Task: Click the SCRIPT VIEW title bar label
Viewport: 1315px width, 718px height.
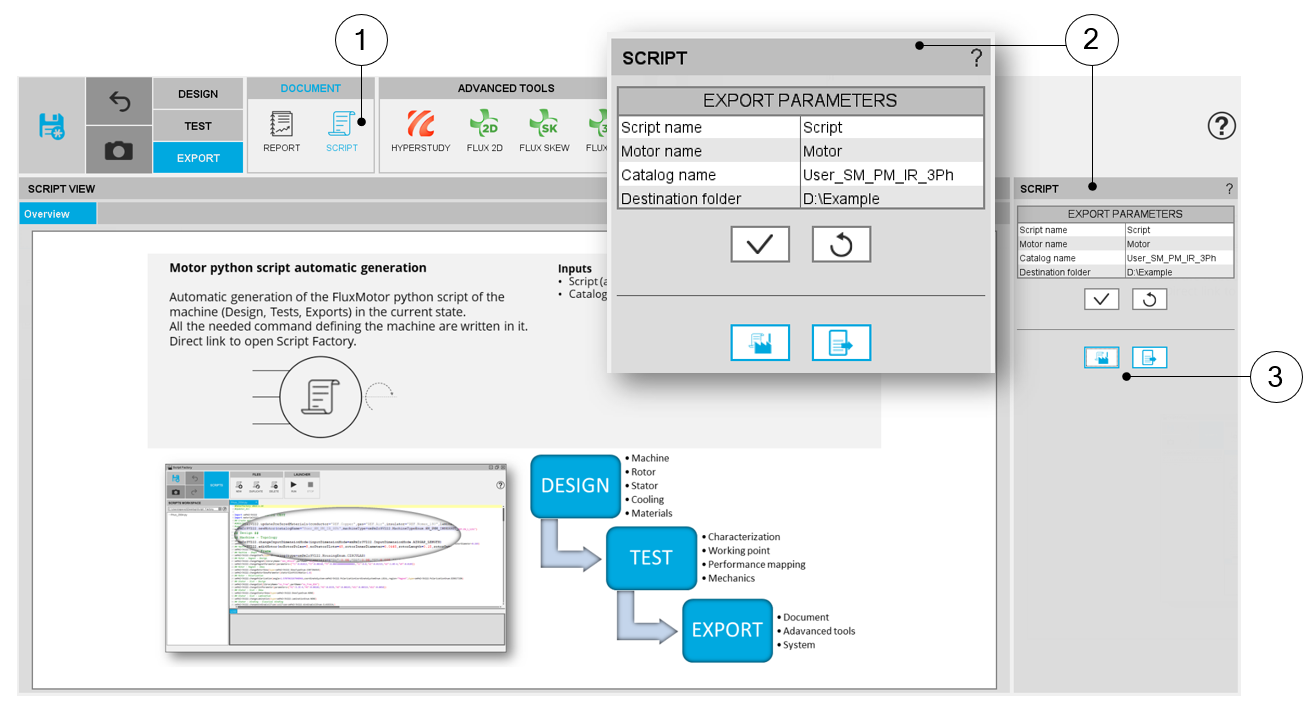Action: click(x=62, y=189)
